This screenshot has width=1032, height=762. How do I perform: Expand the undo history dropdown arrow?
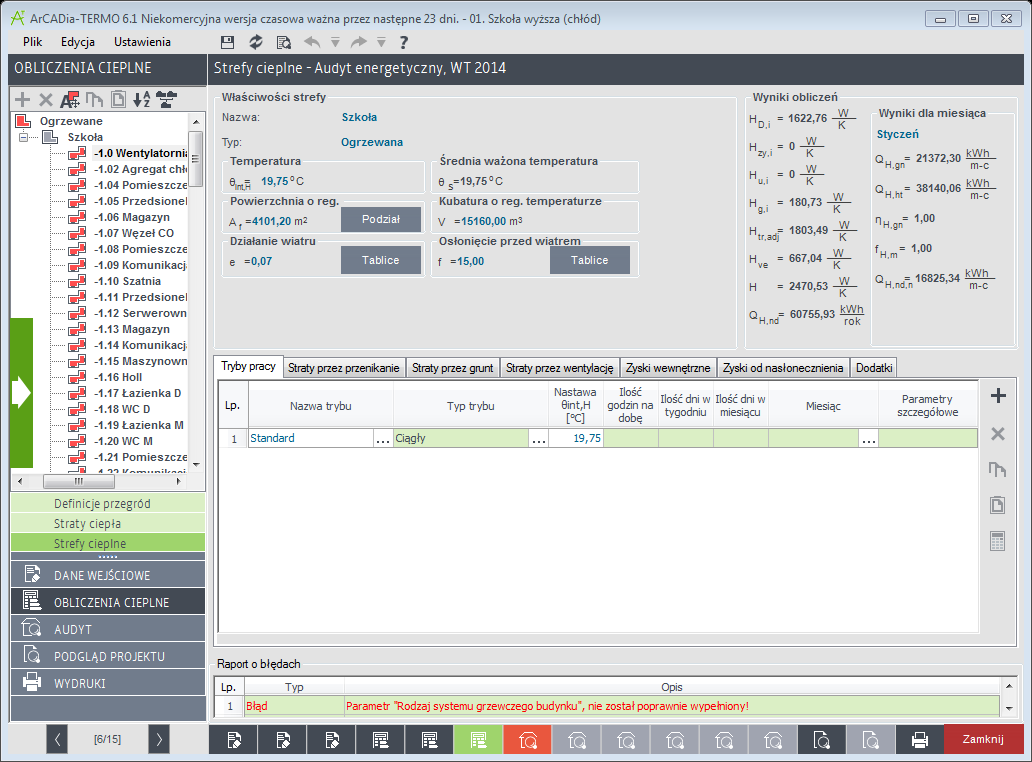point(335,43)
